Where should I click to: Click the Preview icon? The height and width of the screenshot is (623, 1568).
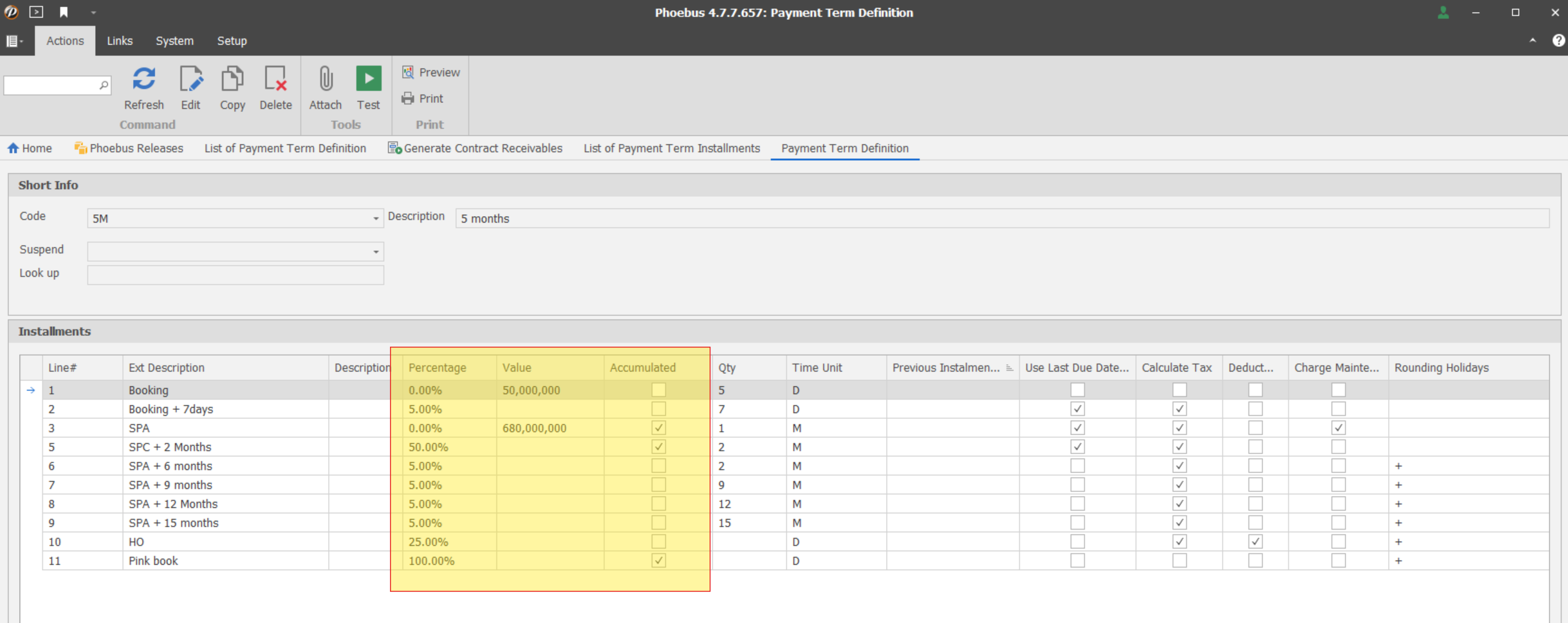point(408,72)
